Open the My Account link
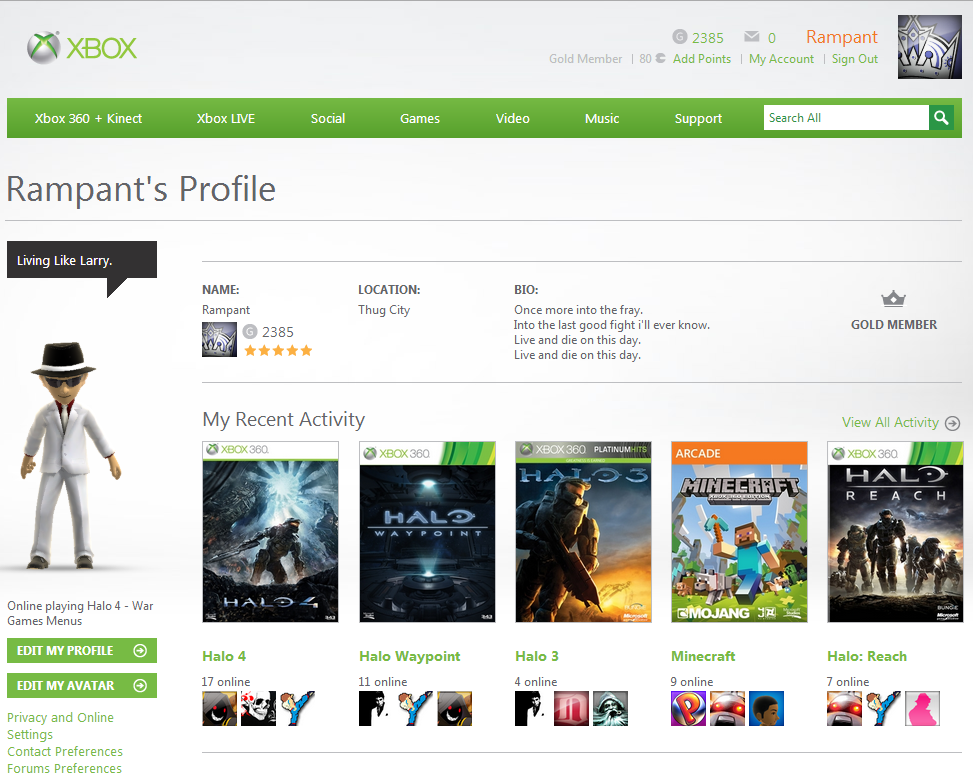The height and width of the screenshot is (776, 973). click(x=781, y=59)
